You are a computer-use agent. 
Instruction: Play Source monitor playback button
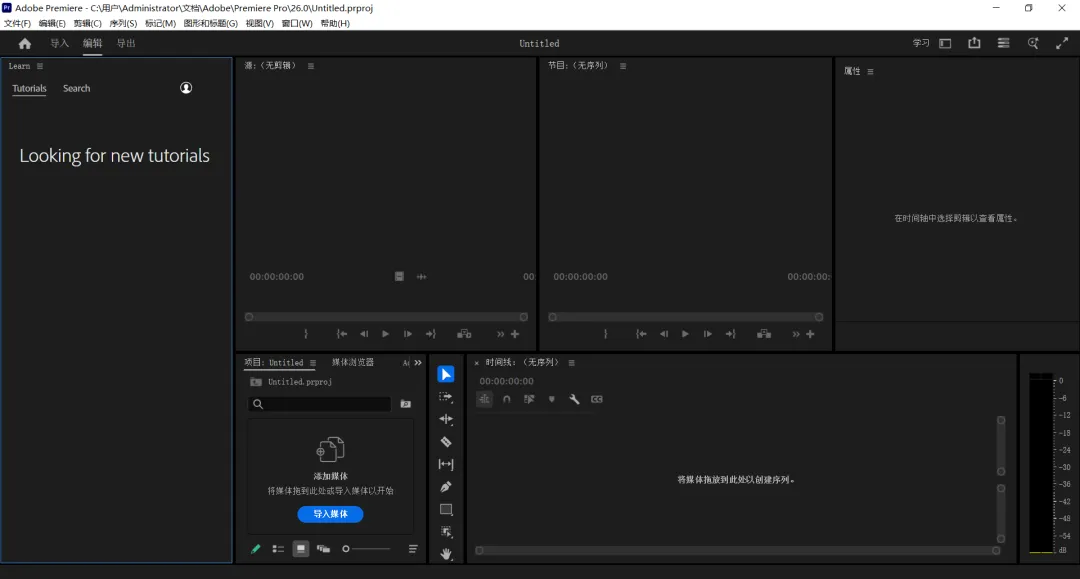coord(385,334)
